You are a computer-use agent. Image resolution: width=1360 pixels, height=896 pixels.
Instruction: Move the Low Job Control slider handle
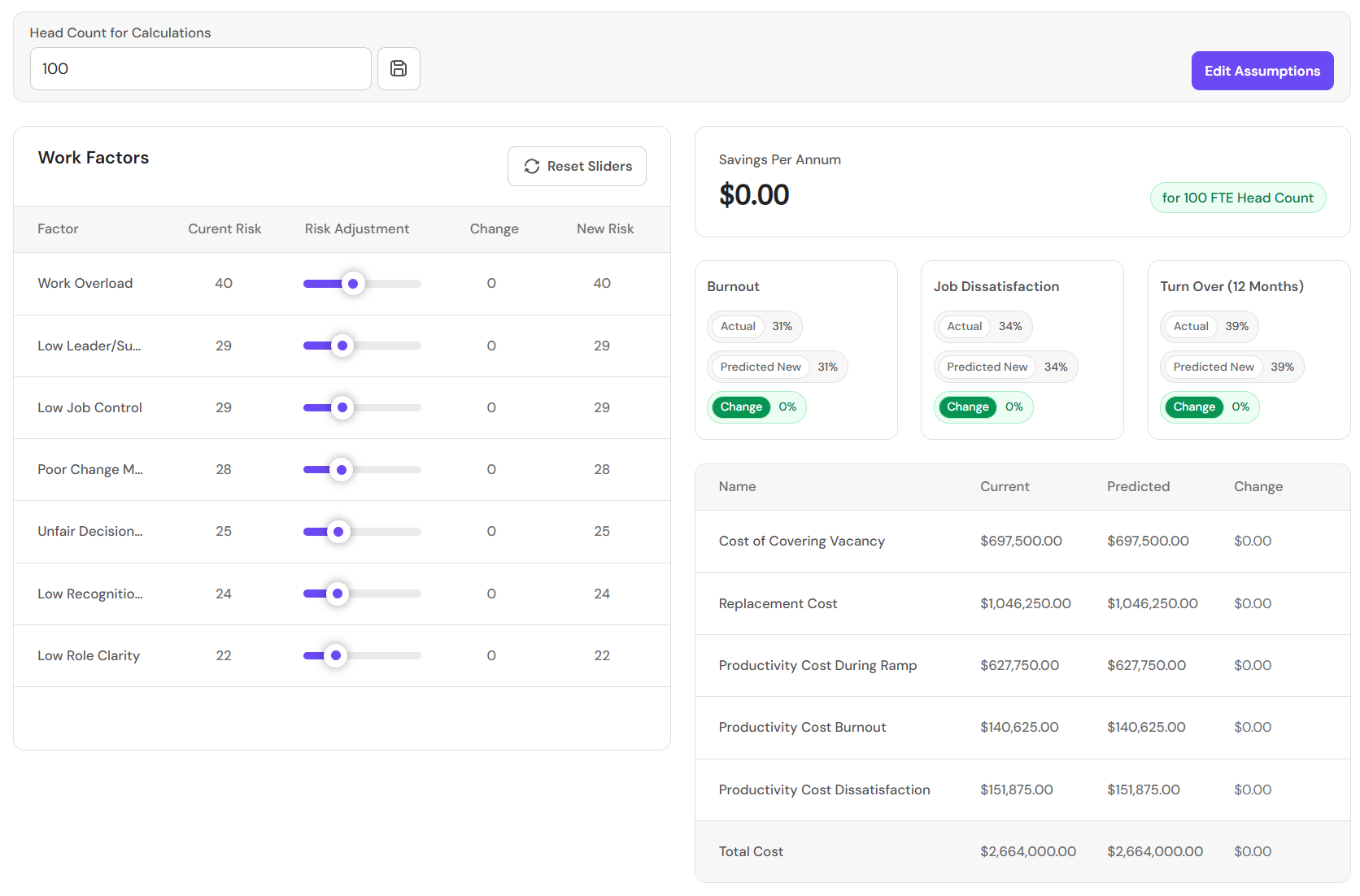point(342,407)
